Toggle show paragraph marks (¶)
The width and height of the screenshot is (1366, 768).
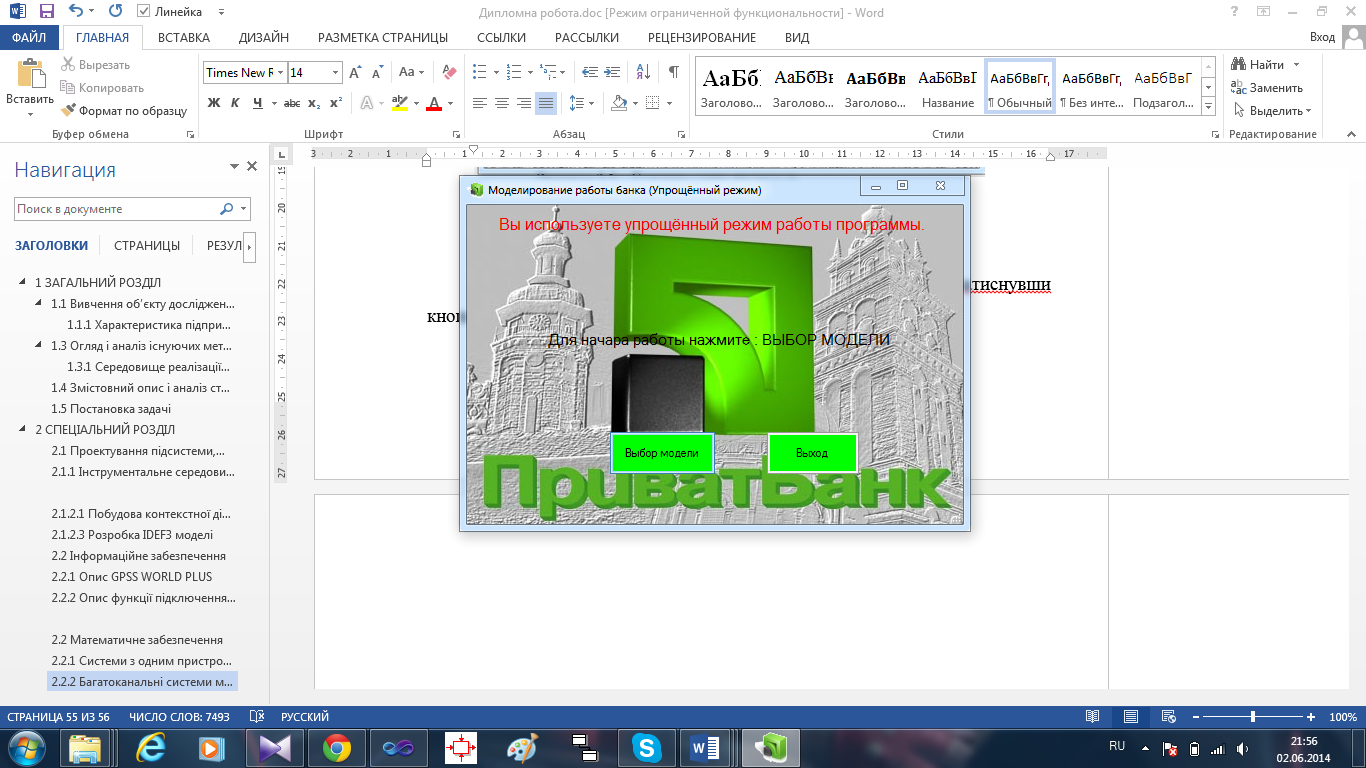point(674,72)
